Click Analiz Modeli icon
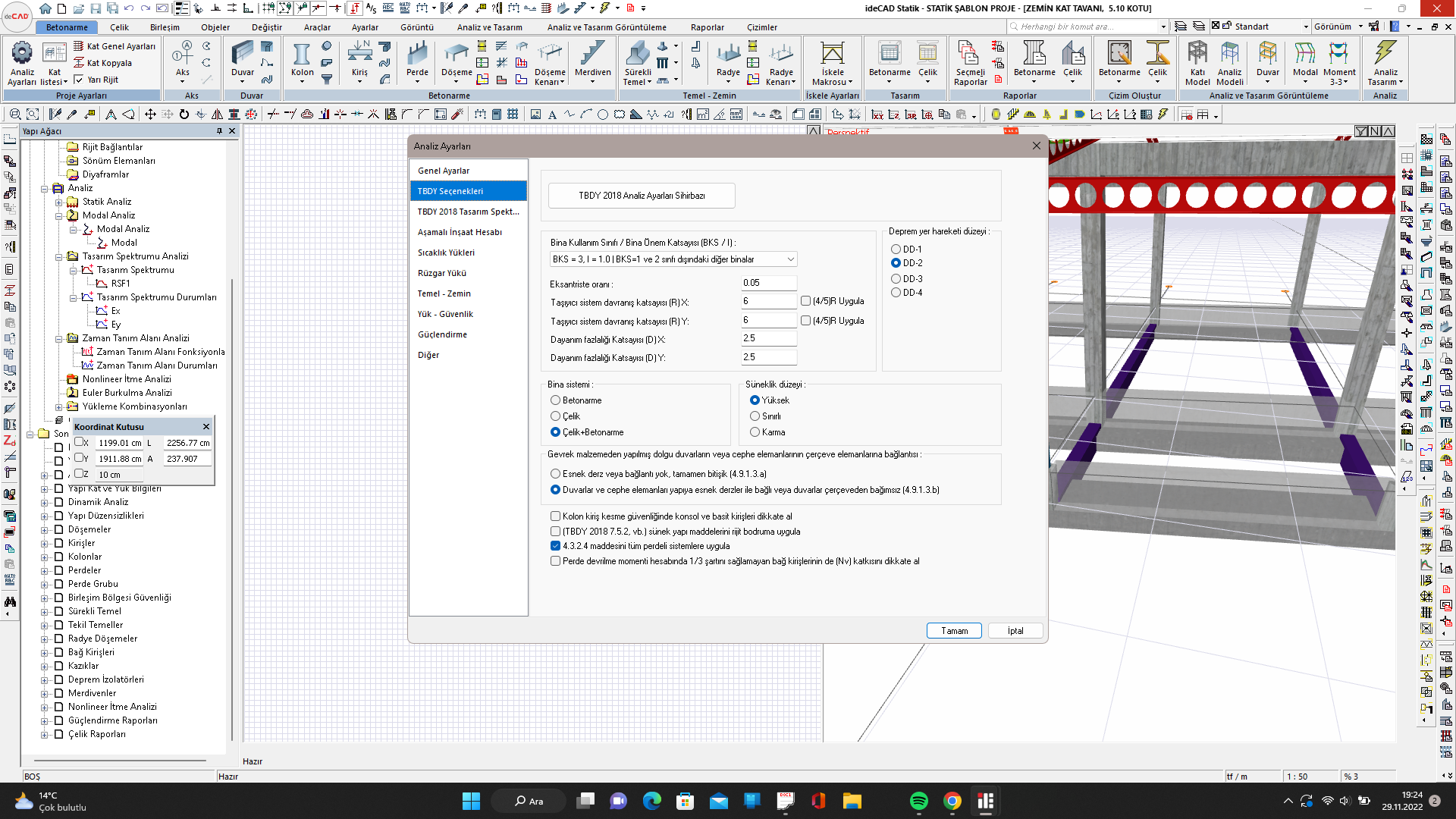The image size is (1456, 819). 1230,62
